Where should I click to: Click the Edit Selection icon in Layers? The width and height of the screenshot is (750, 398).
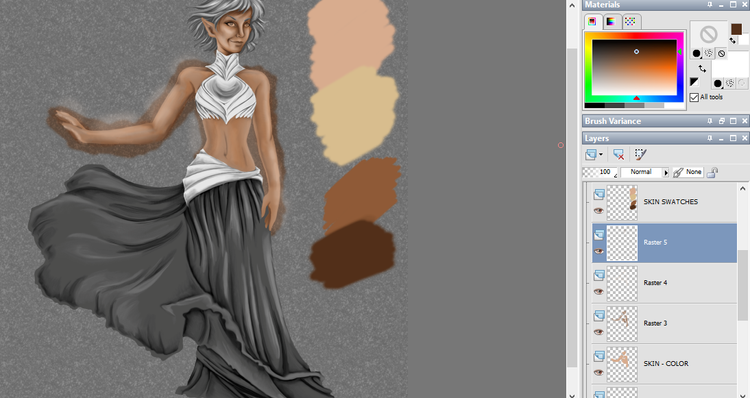[640, 154]
